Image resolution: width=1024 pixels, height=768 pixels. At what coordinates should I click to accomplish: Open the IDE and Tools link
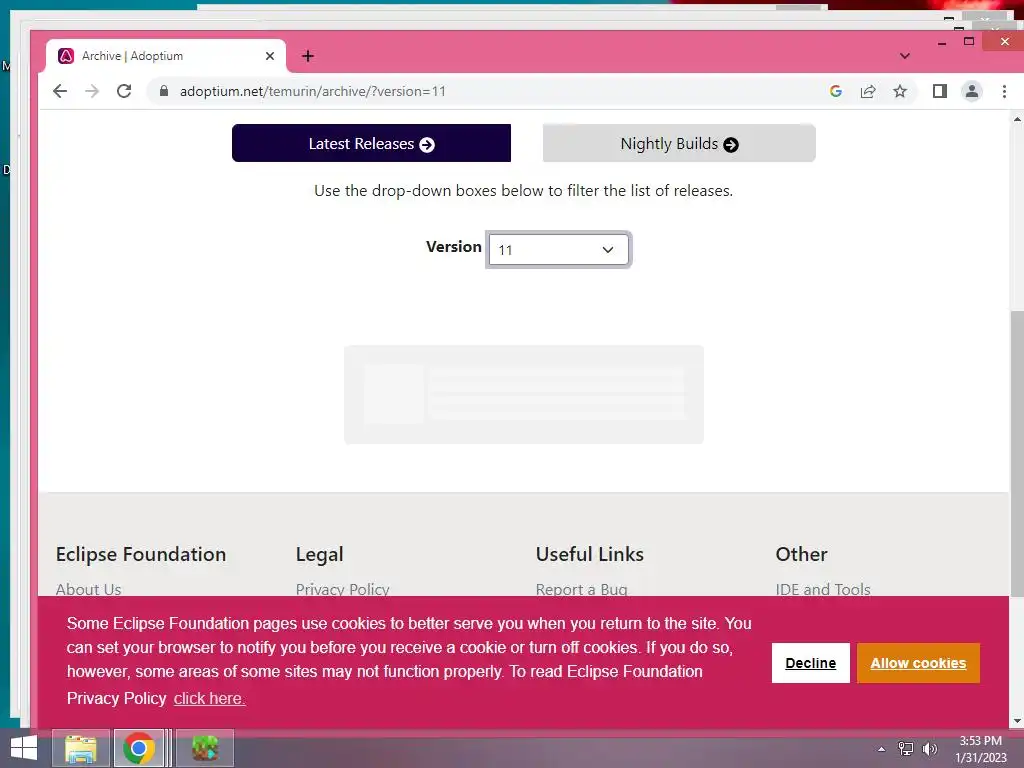pyautogui.click(x=823, y=589)
